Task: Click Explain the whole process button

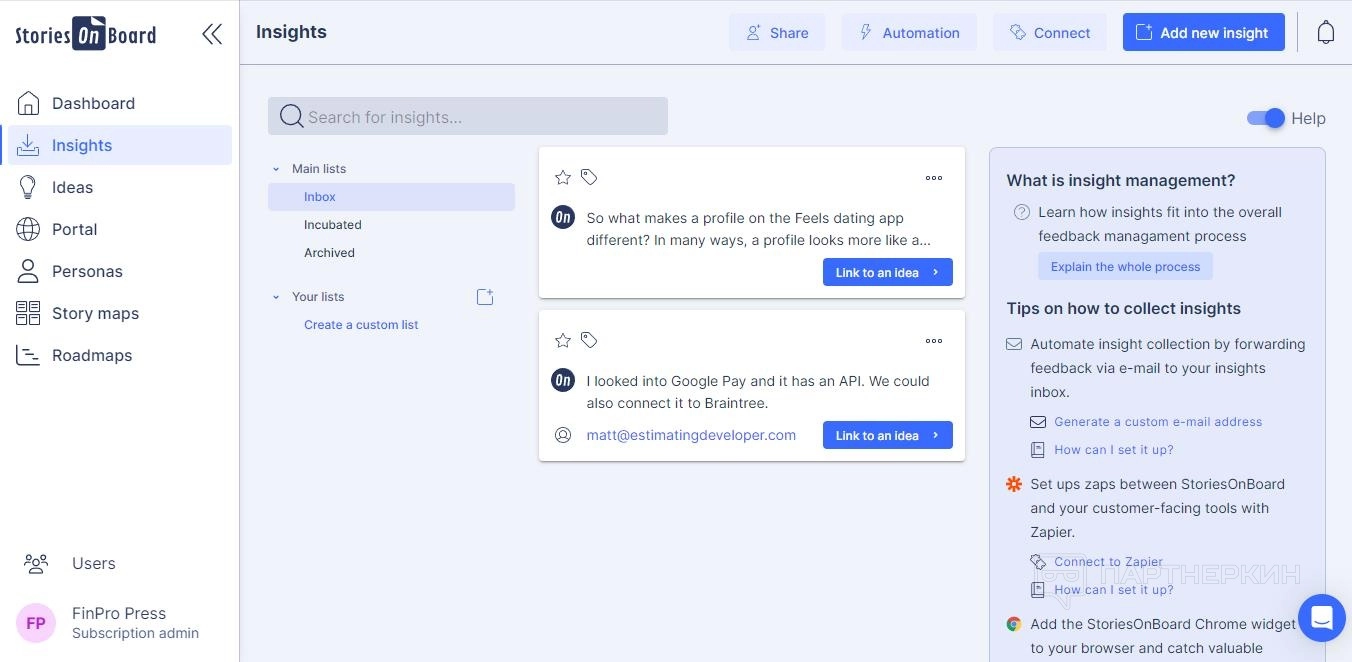Action: pos(1125,267)
